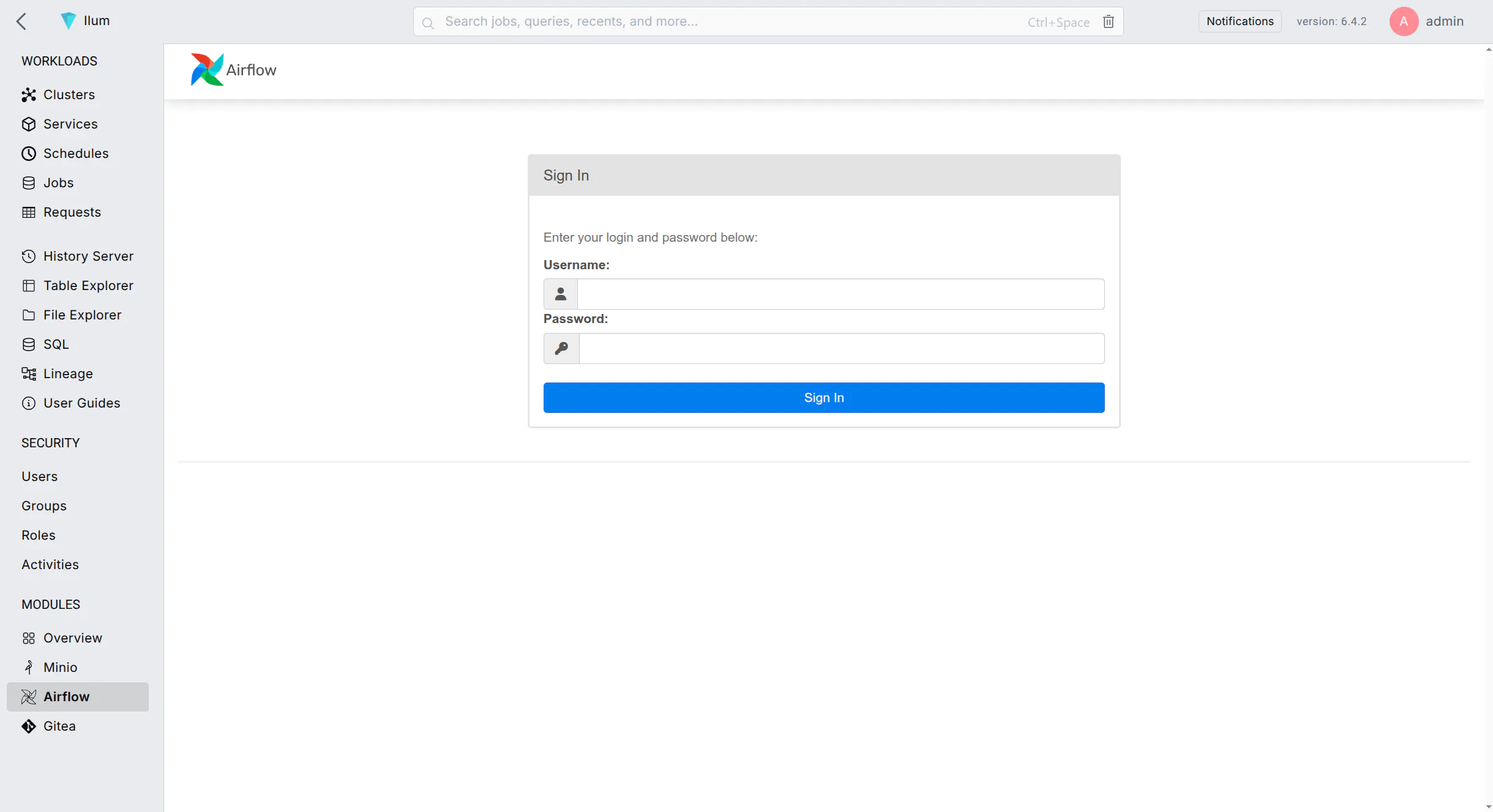Open Schedules from the sidebar
Viewport: 1493px width, 812px height.
point(76,153)
